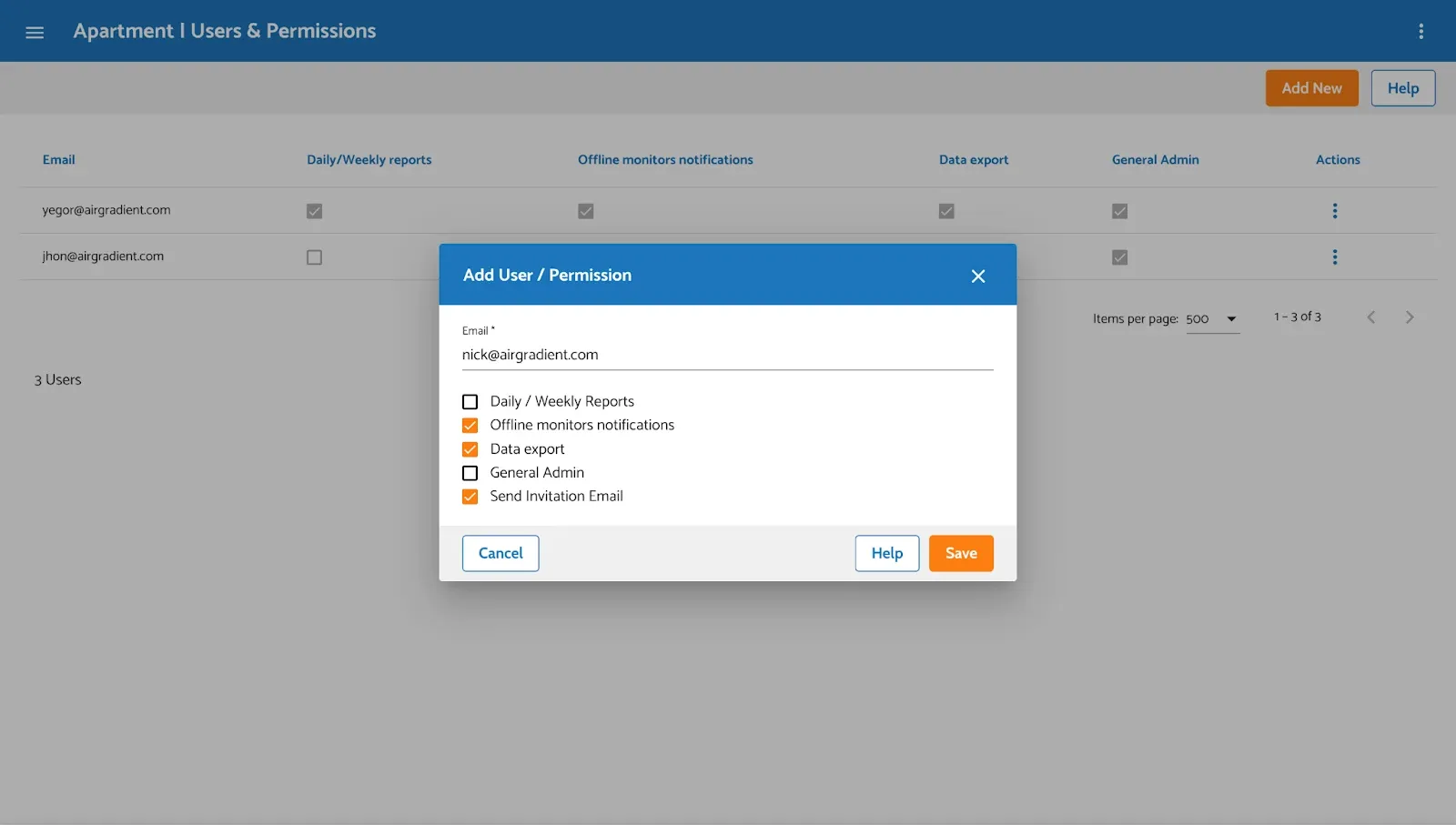Edit the email address input field
This screenshot has height=825, width=1456.
tap(726, 355)
